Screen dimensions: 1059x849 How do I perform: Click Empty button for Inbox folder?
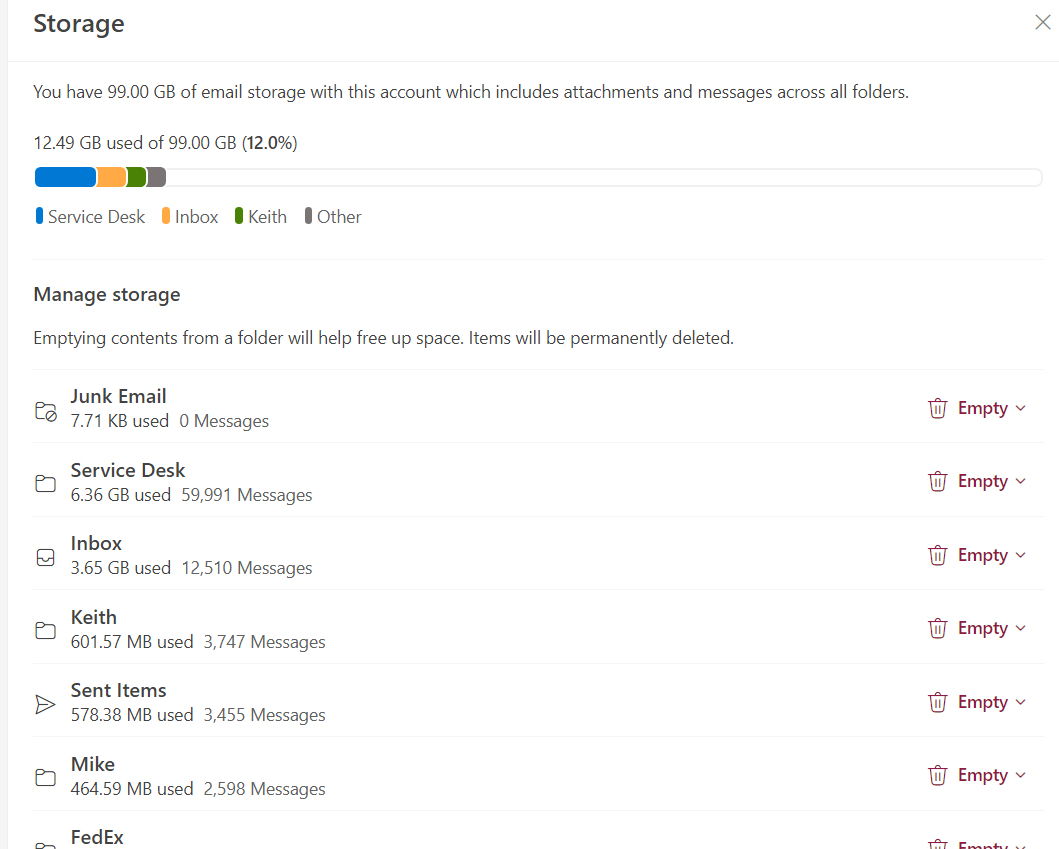tap(977, 555)
